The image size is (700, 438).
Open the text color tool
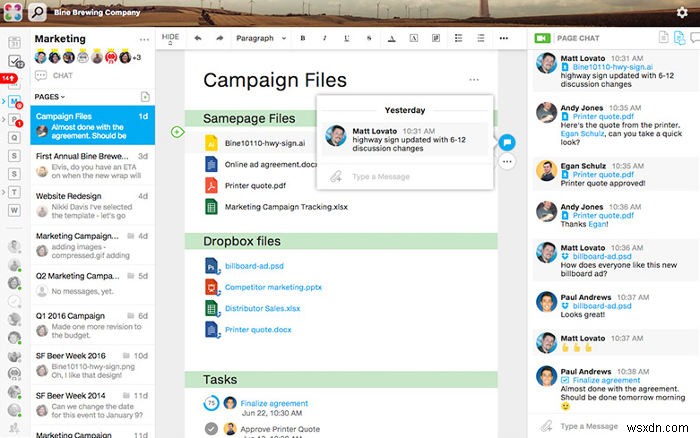click(x=392, y=38)
